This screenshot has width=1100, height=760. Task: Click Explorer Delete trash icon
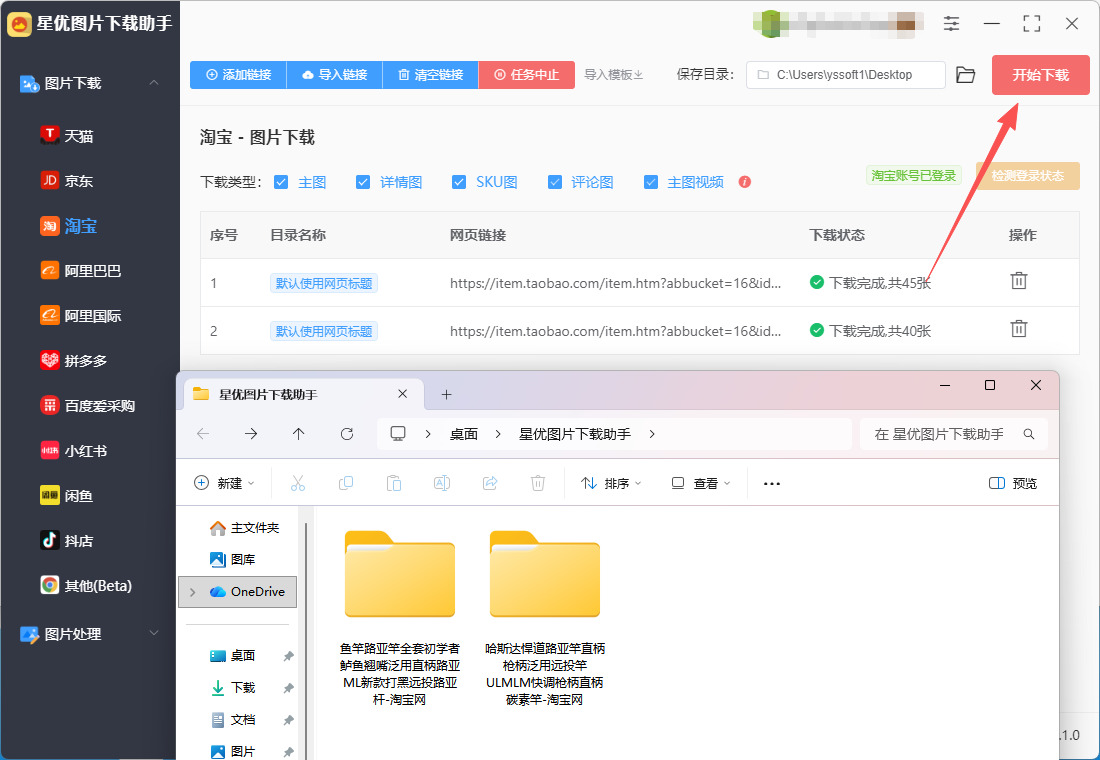[x=537, y=483]
